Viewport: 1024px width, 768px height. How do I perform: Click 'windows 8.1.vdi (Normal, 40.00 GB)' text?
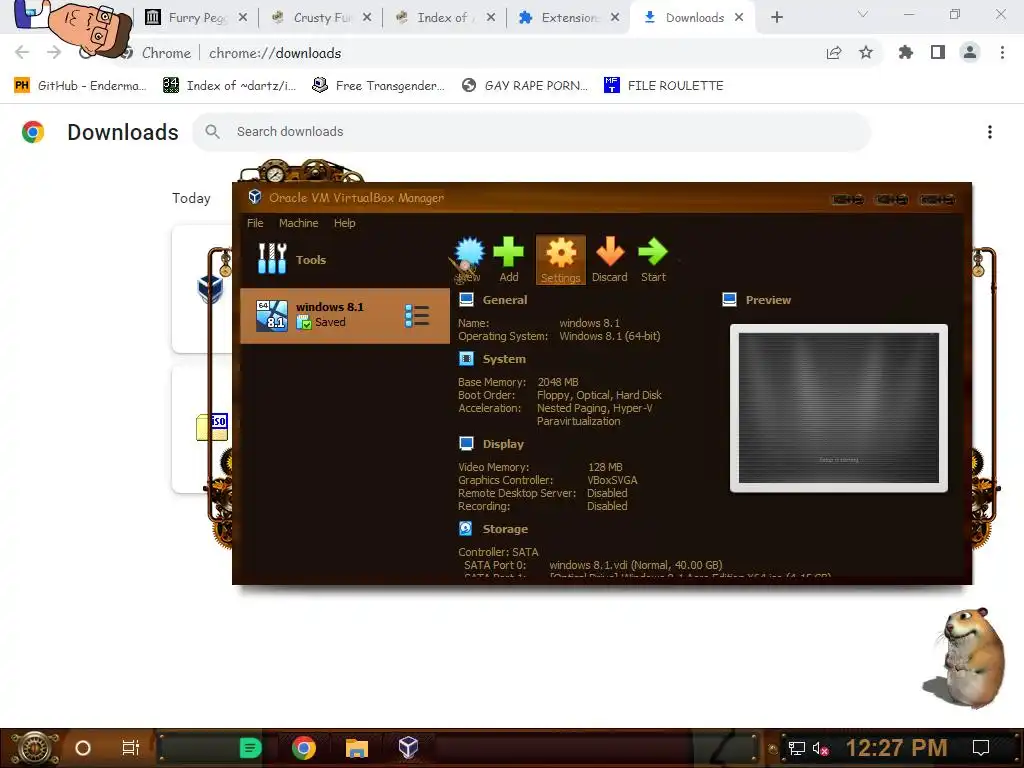[x=635, y=565]
